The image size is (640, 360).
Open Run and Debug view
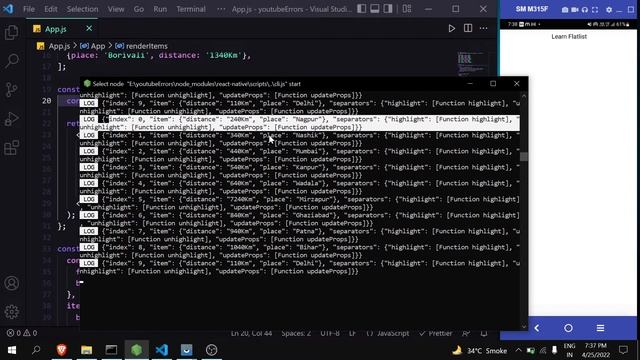coord(11,118)
